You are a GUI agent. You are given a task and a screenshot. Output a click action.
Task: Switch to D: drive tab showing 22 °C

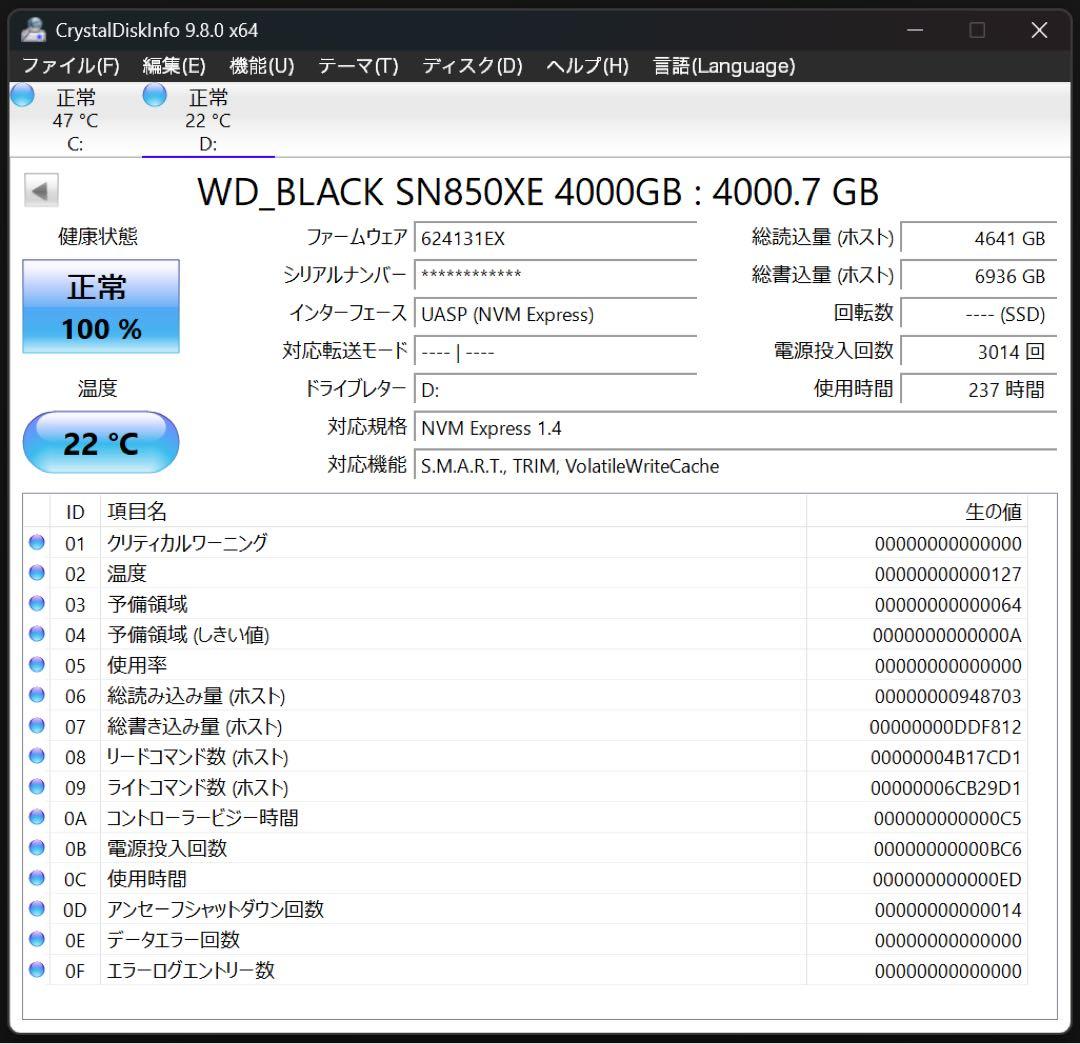tap(209, 120)
